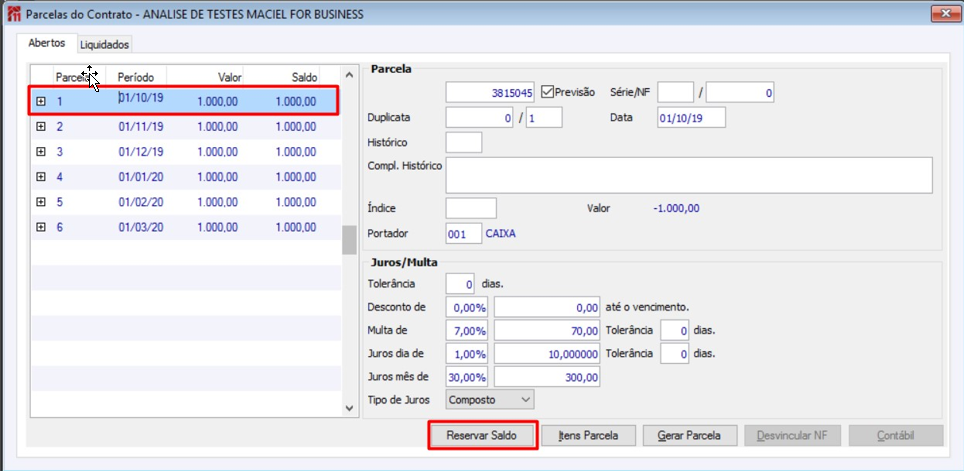
Task: Select period 01/01/20 cell
Action: 141,177
